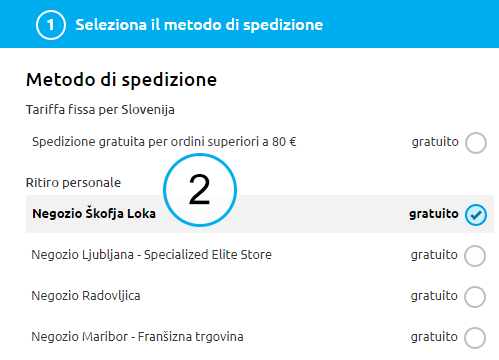Click the 'Tariffa fissa per Slovenija' label

coord(100,110)
